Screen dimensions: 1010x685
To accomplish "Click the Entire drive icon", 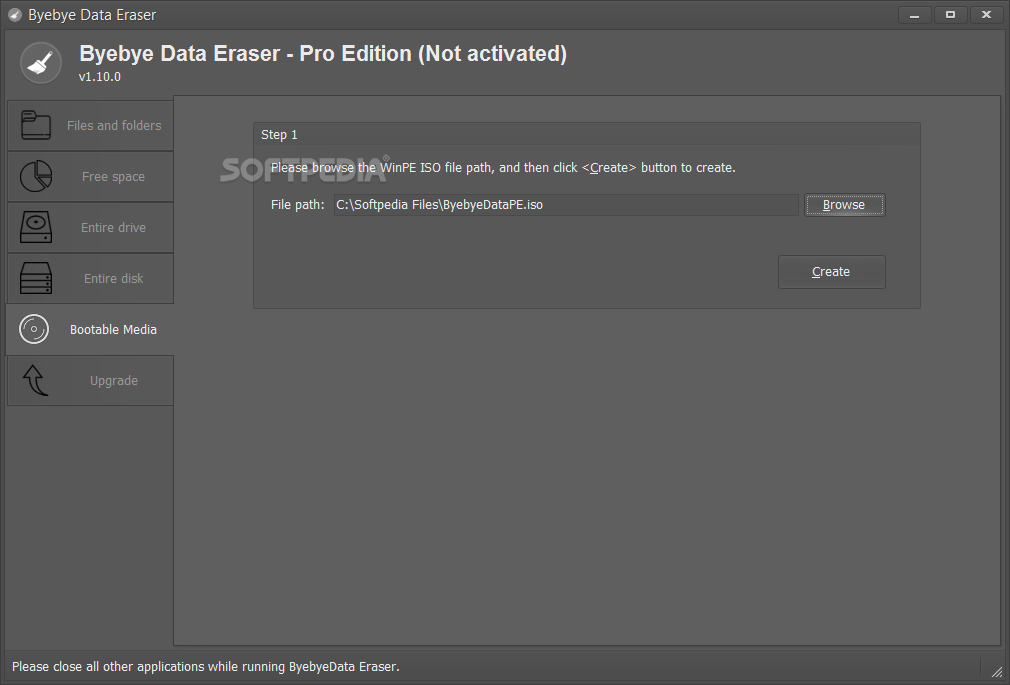I will 35,227.
